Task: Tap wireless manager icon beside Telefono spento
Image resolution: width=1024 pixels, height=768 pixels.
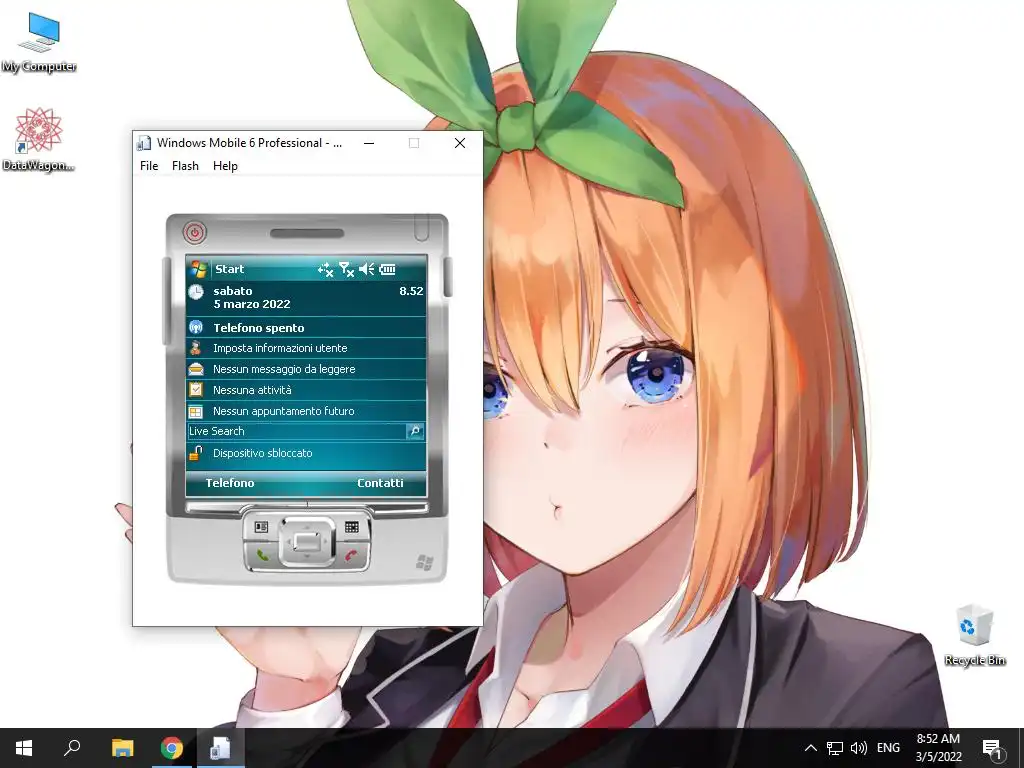Action: point(196,327)
